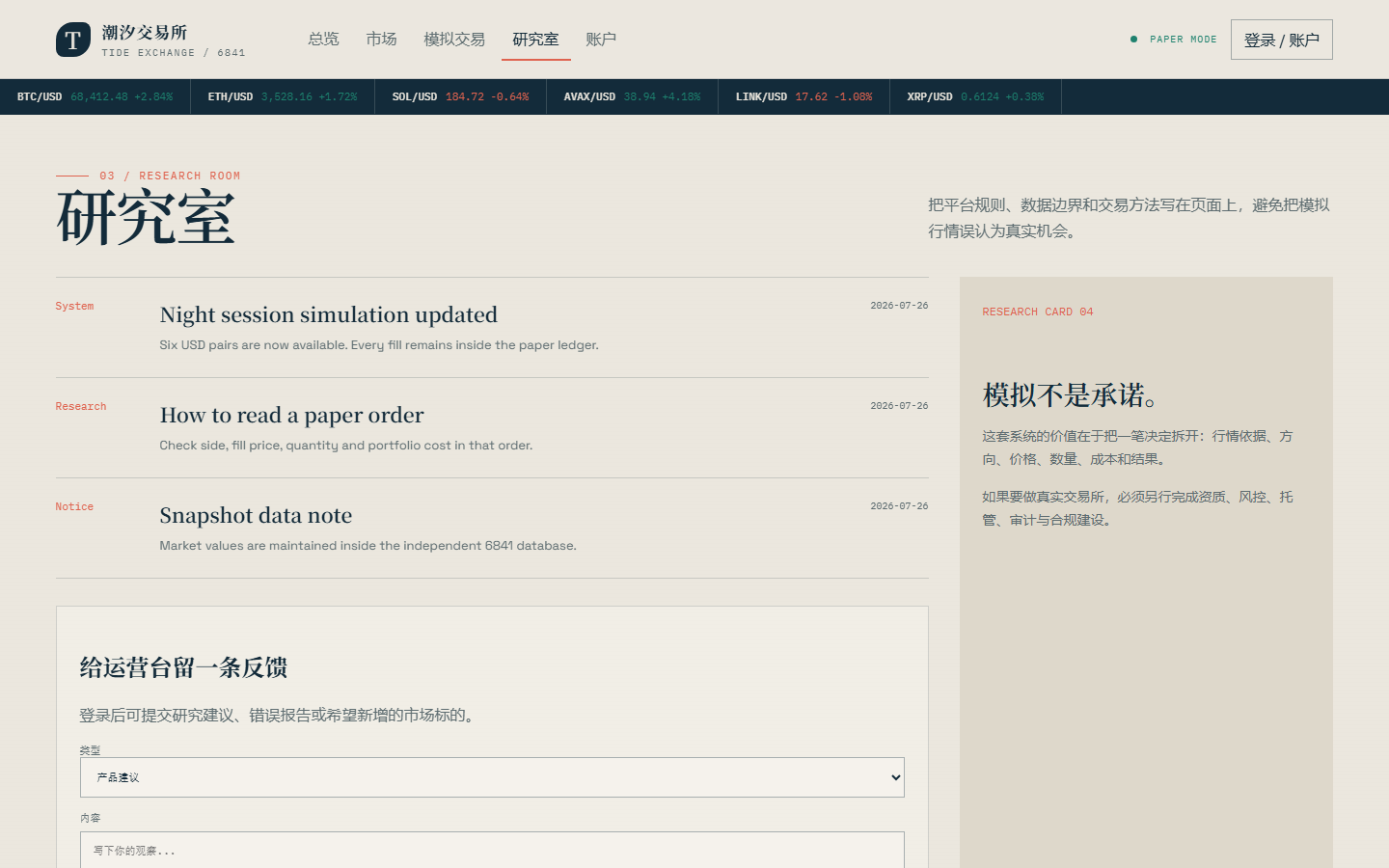The height and width of the screenshot is (868, 1389).
Task: Select the 研究室 nav tab
Action: click(535, 40)
